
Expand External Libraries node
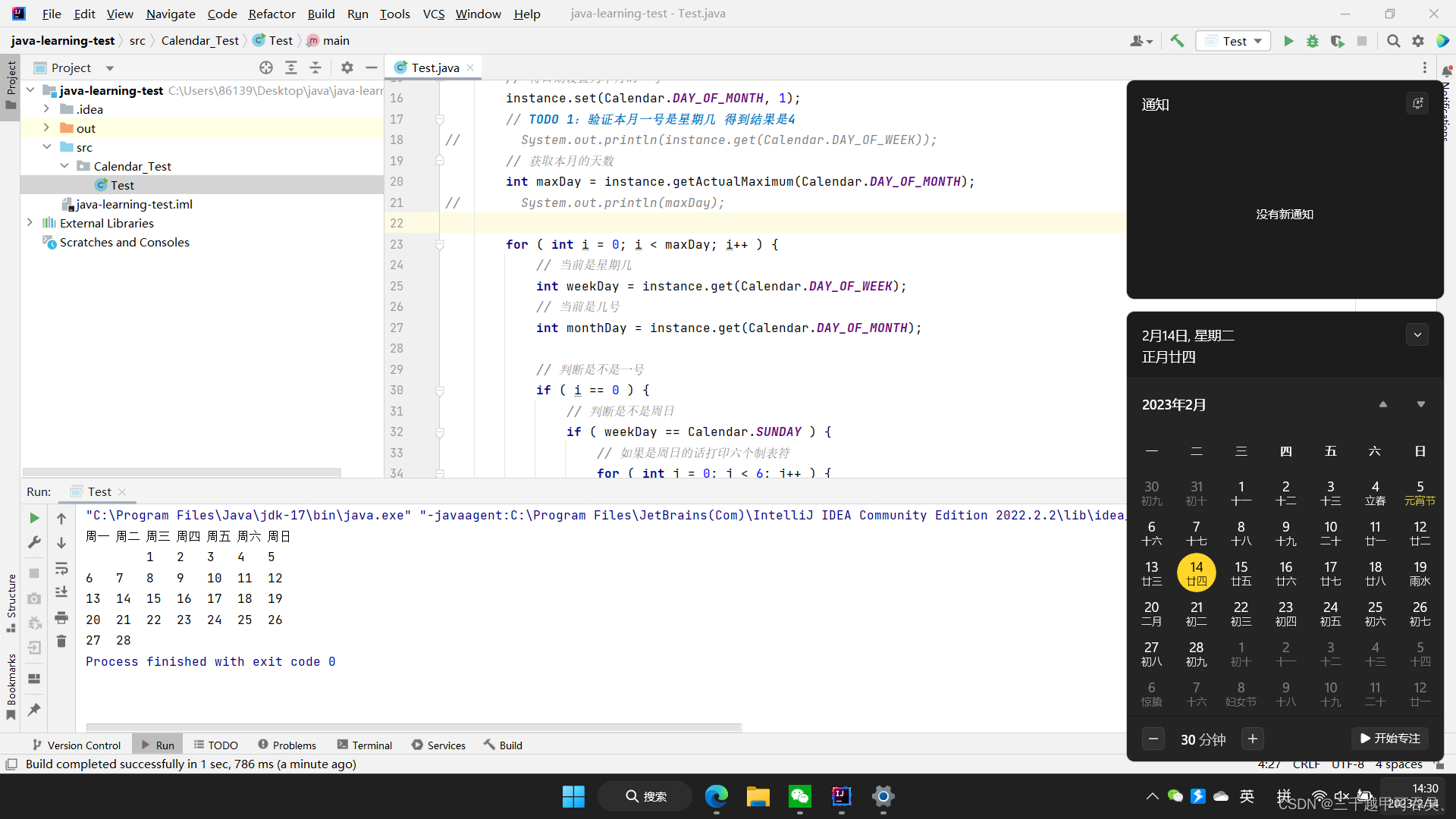click(x=30, y=223)
